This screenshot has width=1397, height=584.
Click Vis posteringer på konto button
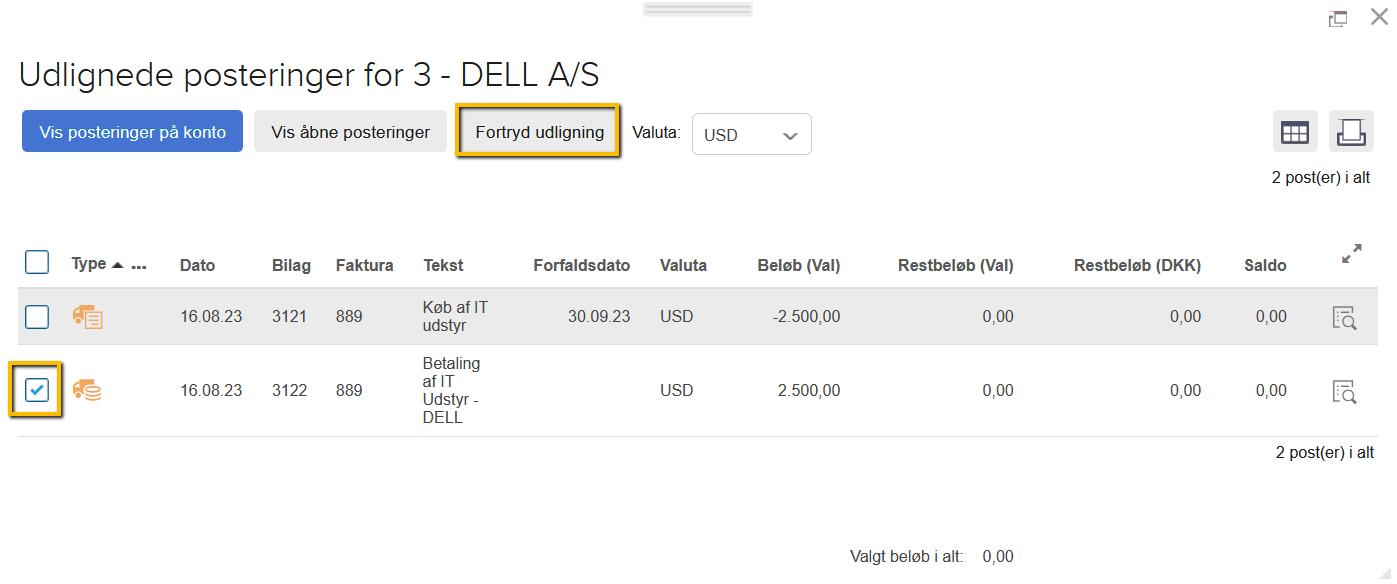[x=132, y=132]
